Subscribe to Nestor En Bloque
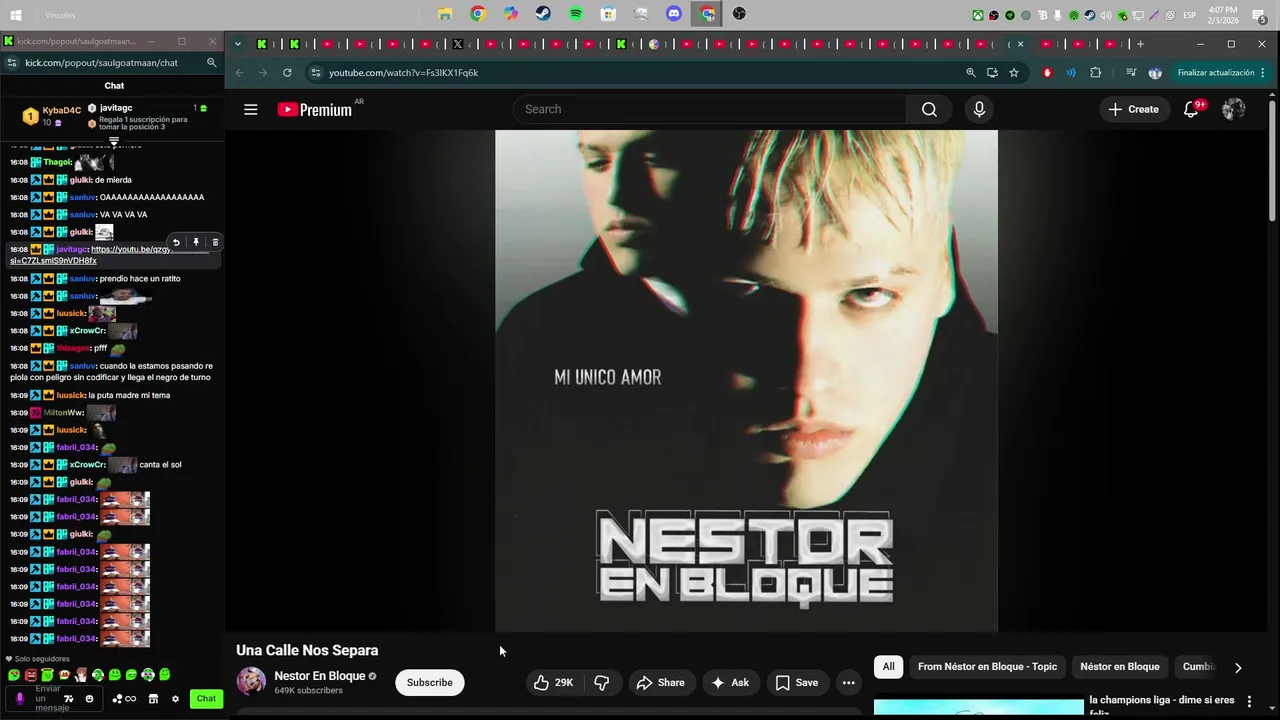The height and width of the screenshot is (720, 1280). click(x=429, y=683)
